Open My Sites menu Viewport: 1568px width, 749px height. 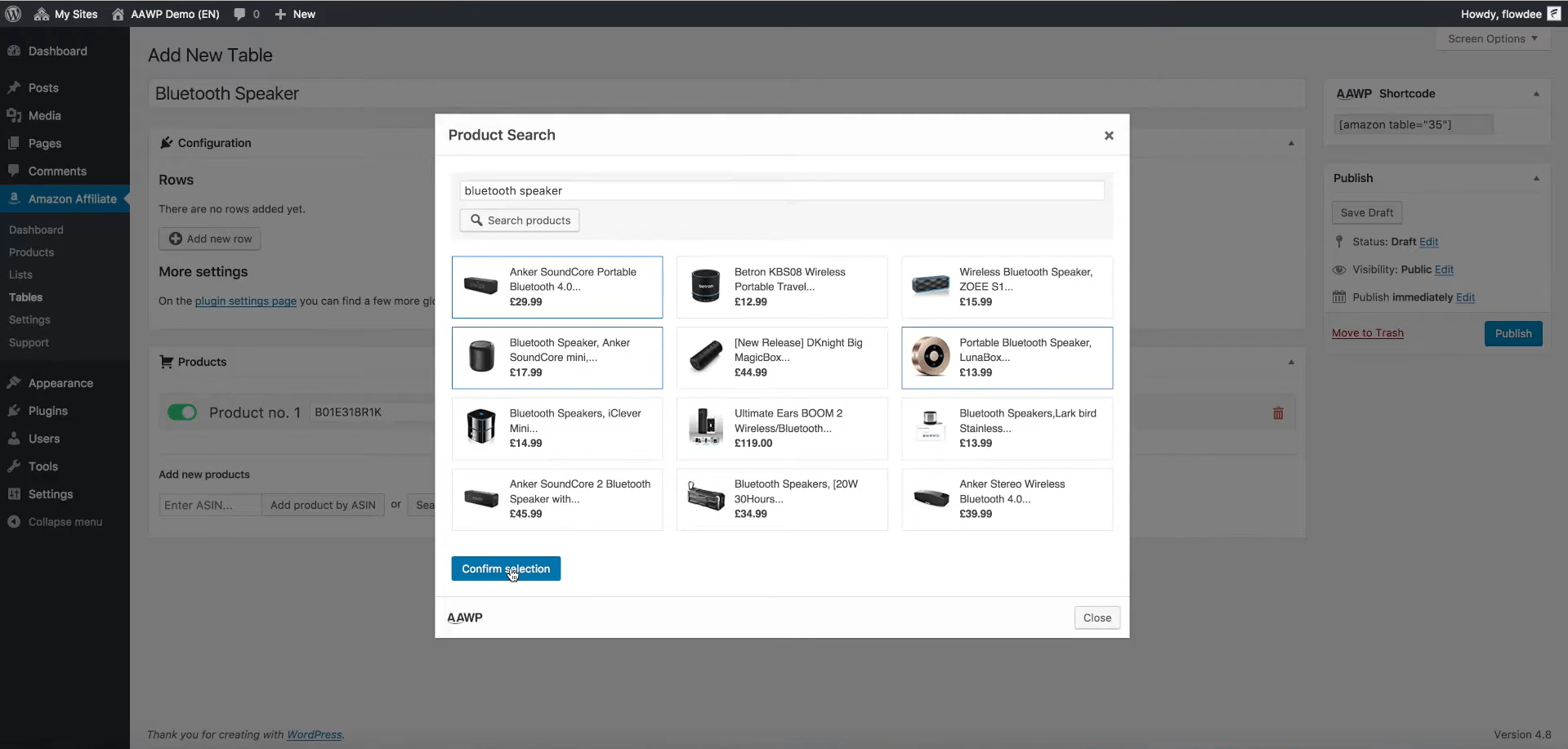65,14
